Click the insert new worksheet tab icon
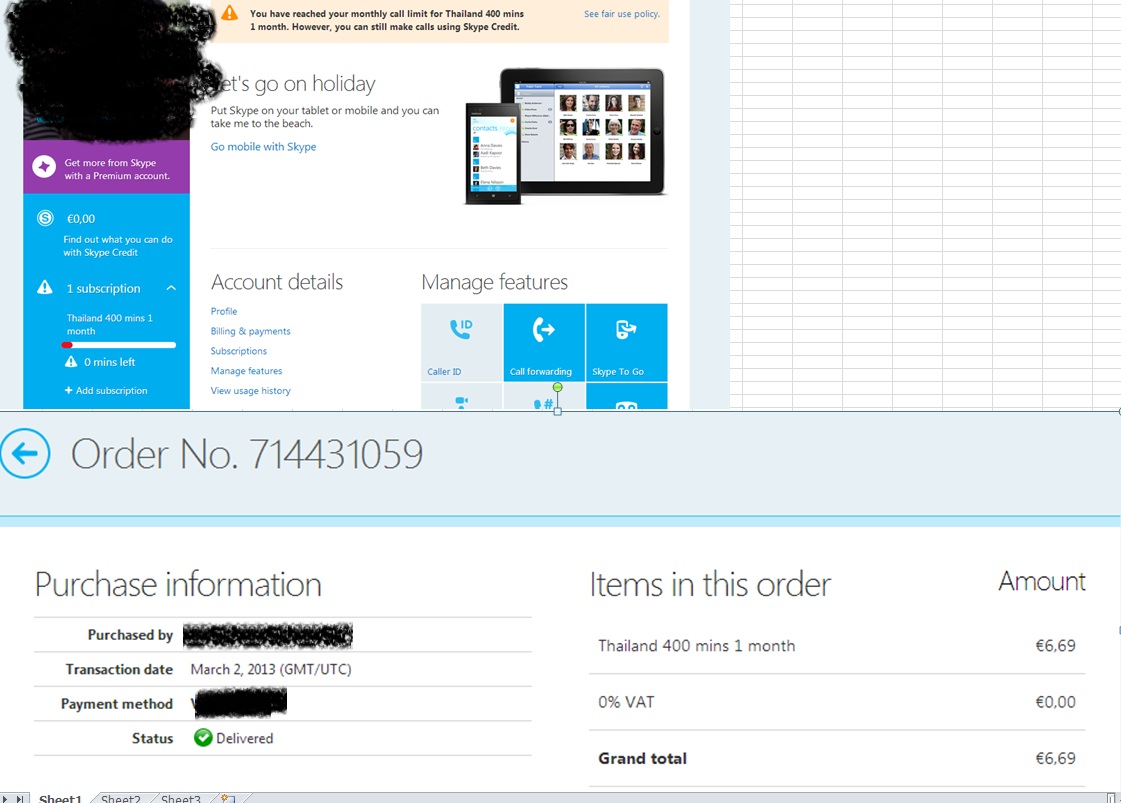Viewport: 1121px width, 803px height. click(228, 798)
